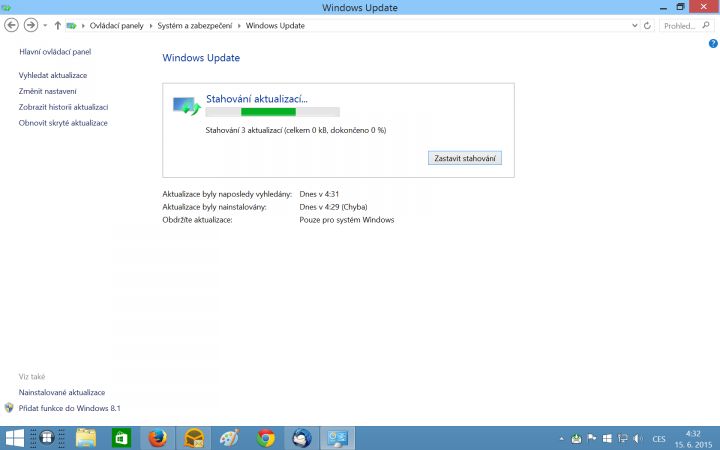Open taskbar clock showing 4:32

coord(693,439)
